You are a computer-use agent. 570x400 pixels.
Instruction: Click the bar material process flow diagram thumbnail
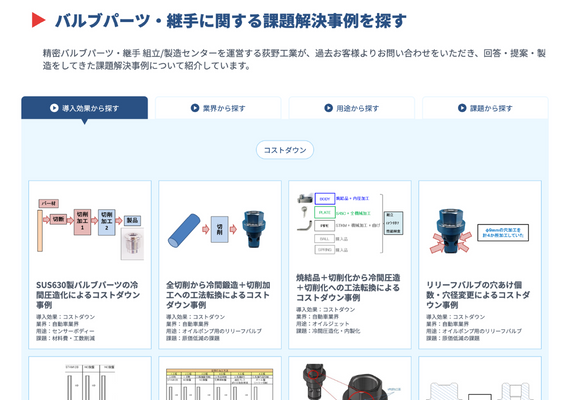coord(90,229)
